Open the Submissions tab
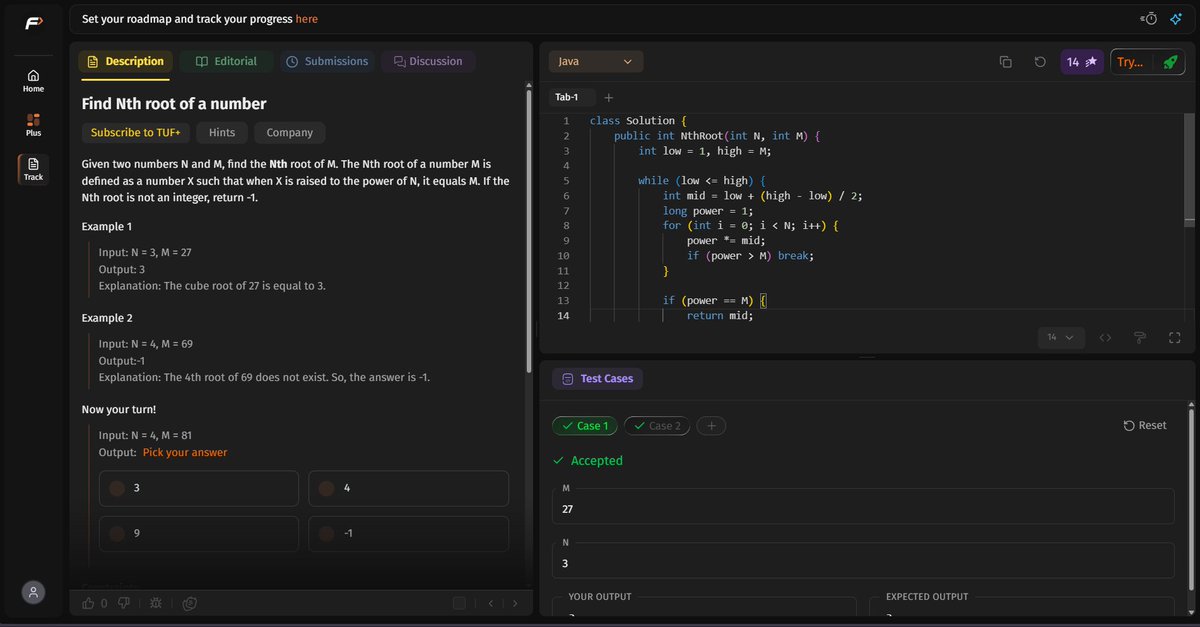The height and width of the screenshot is (627, 1200). 327,62
